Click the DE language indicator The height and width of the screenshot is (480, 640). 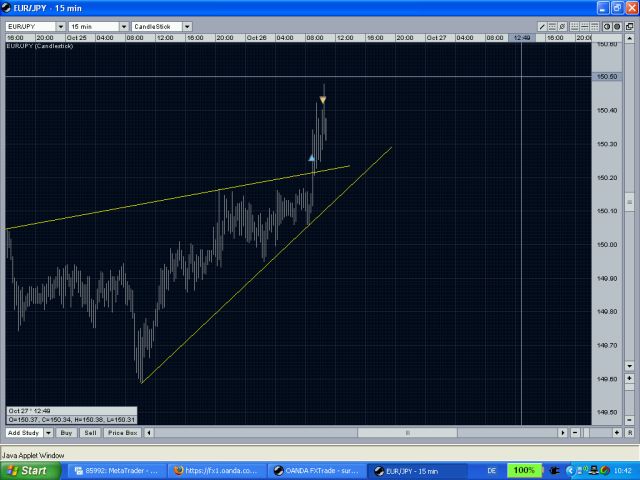pos(492,471)
